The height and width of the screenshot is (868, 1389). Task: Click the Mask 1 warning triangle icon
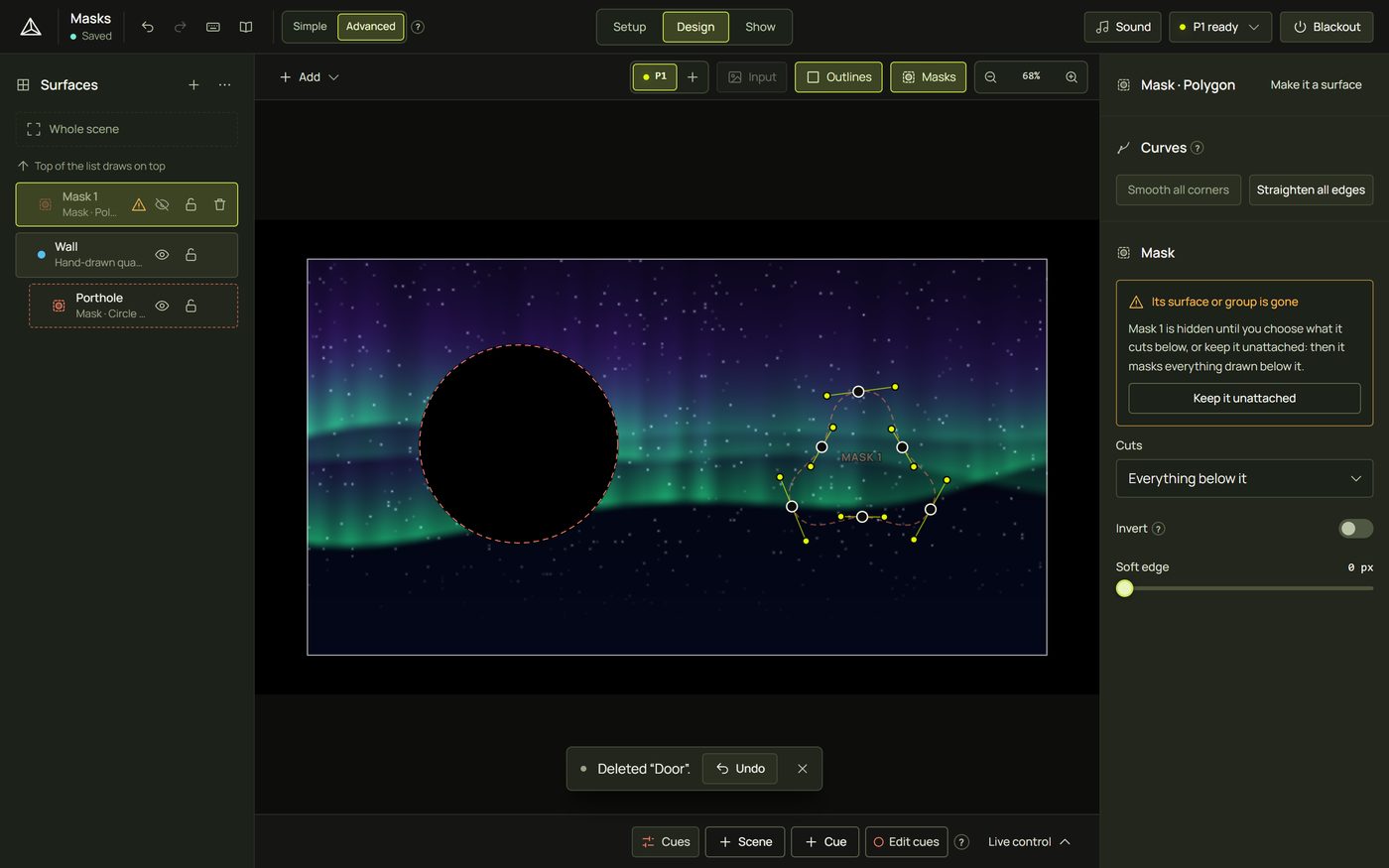tap(139, 204)
